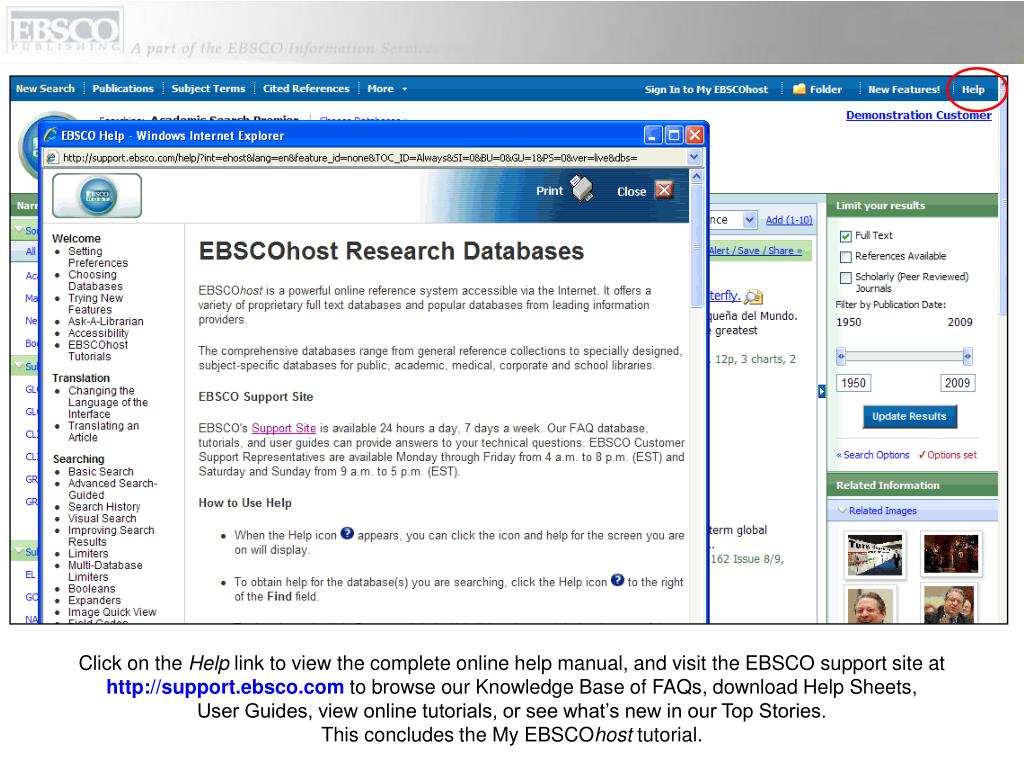The height and width of the screenshot is (768, 1024).
Task: Click the help window scrollbar up arrow
Action: pos(697,176)
